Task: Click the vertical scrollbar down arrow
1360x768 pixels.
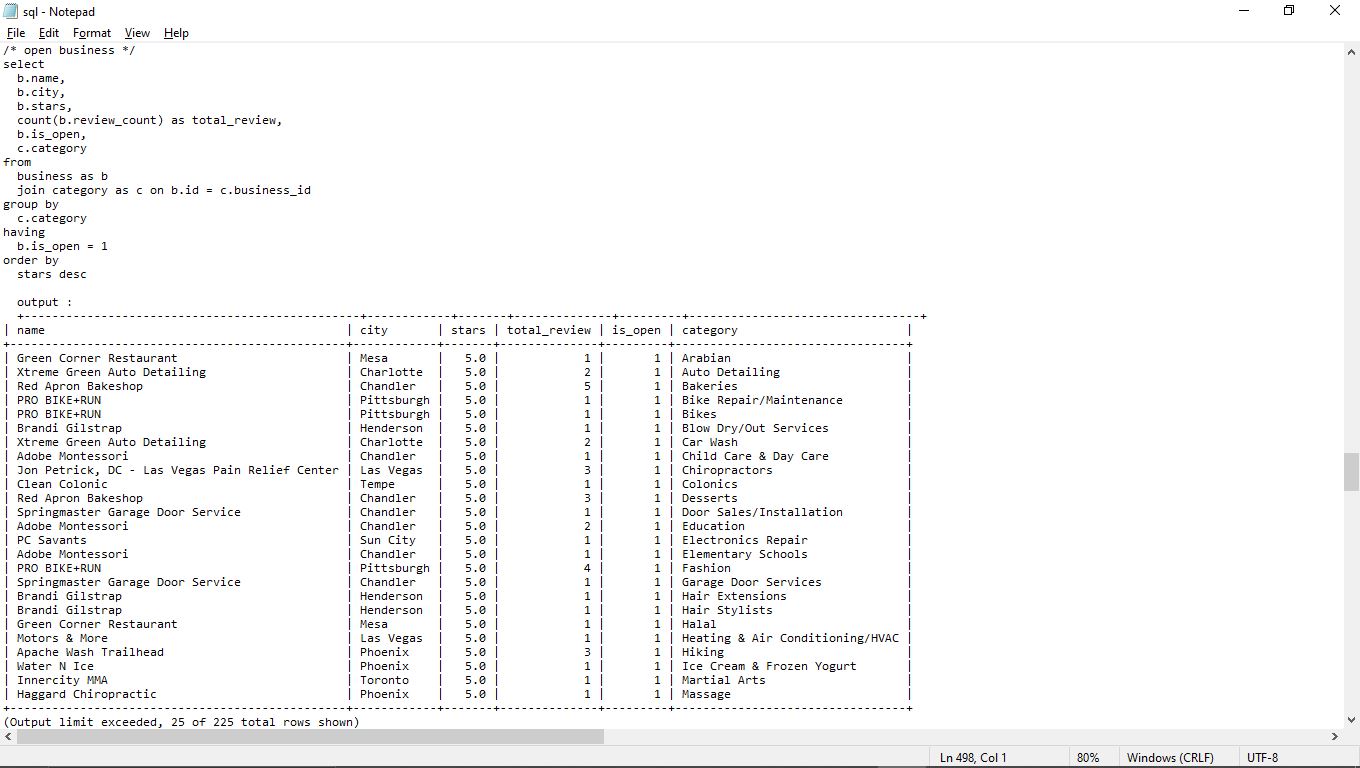Action: (x=1351, y=719)
